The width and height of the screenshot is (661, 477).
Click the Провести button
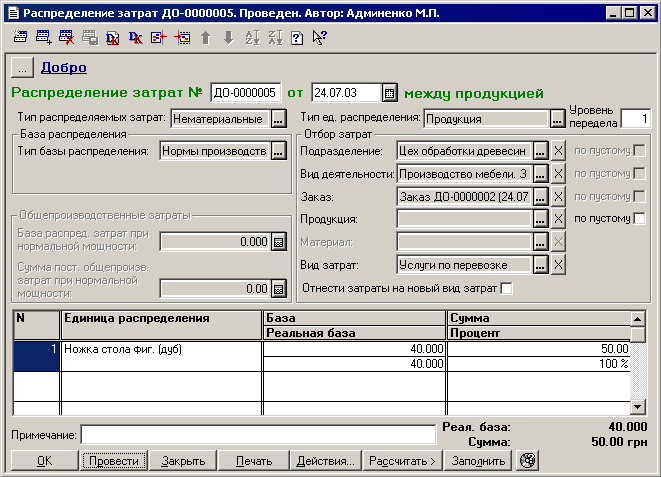(114, 461)
